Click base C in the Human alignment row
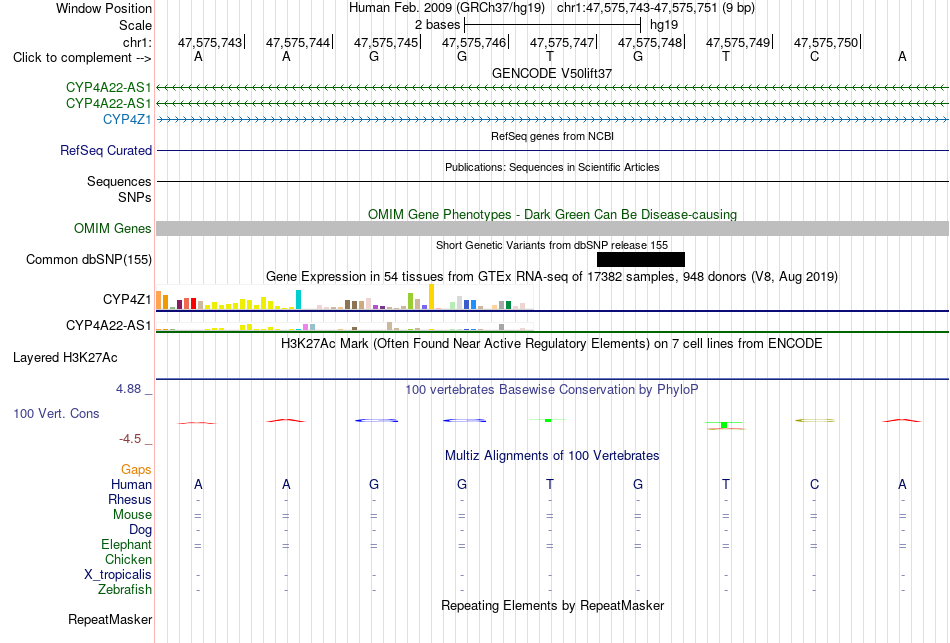 pos(814,484)
